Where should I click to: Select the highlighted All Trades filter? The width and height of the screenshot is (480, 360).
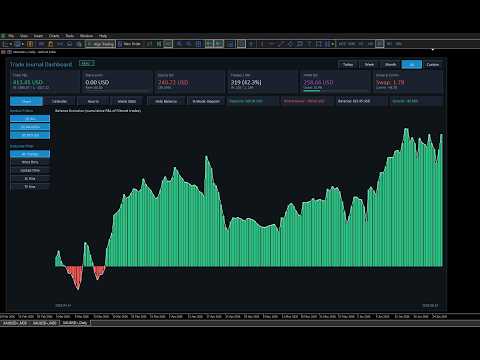tap(30, 154)
